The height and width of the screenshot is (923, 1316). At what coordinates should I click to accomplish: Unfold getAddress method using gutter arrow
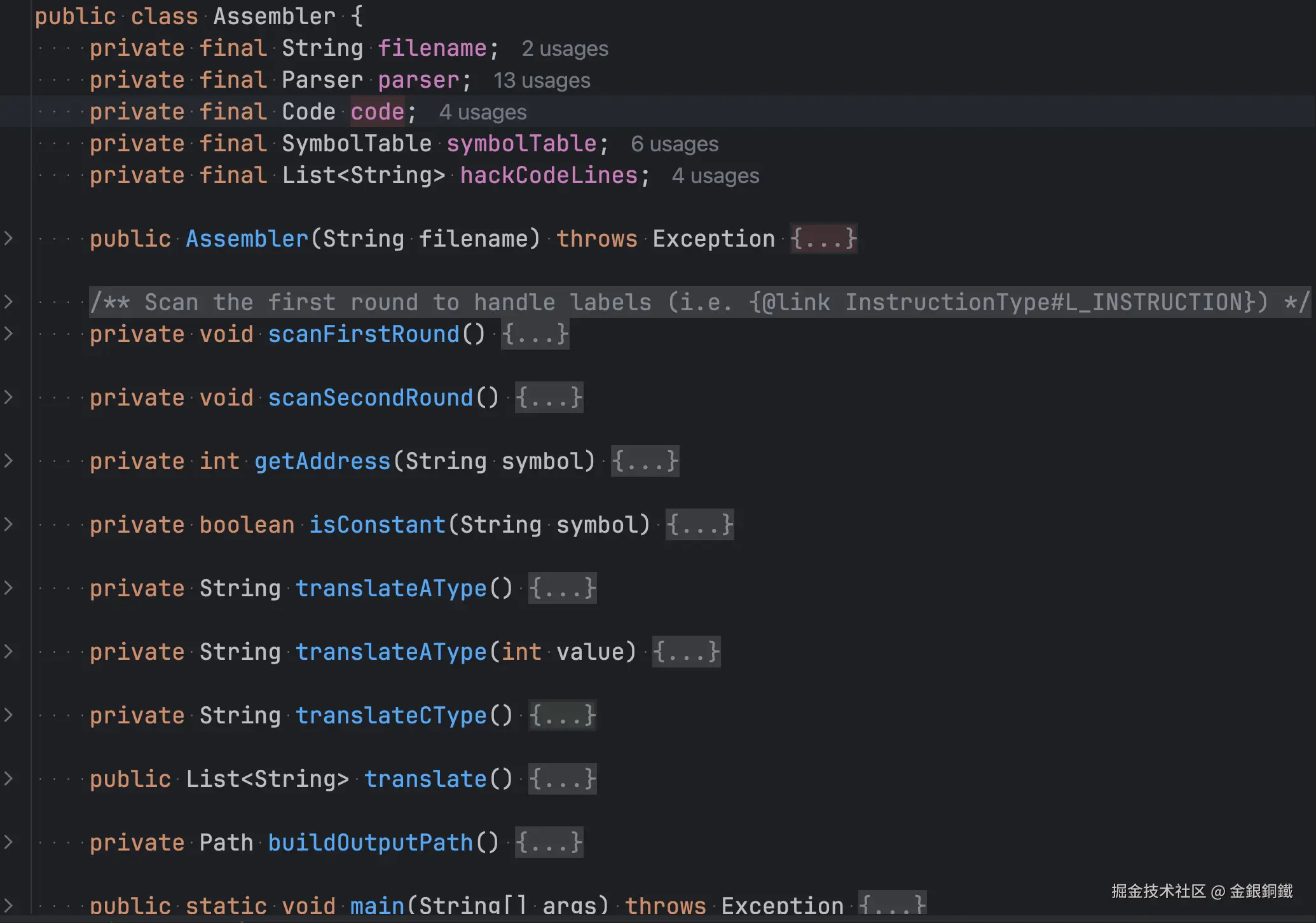point(9,461)
